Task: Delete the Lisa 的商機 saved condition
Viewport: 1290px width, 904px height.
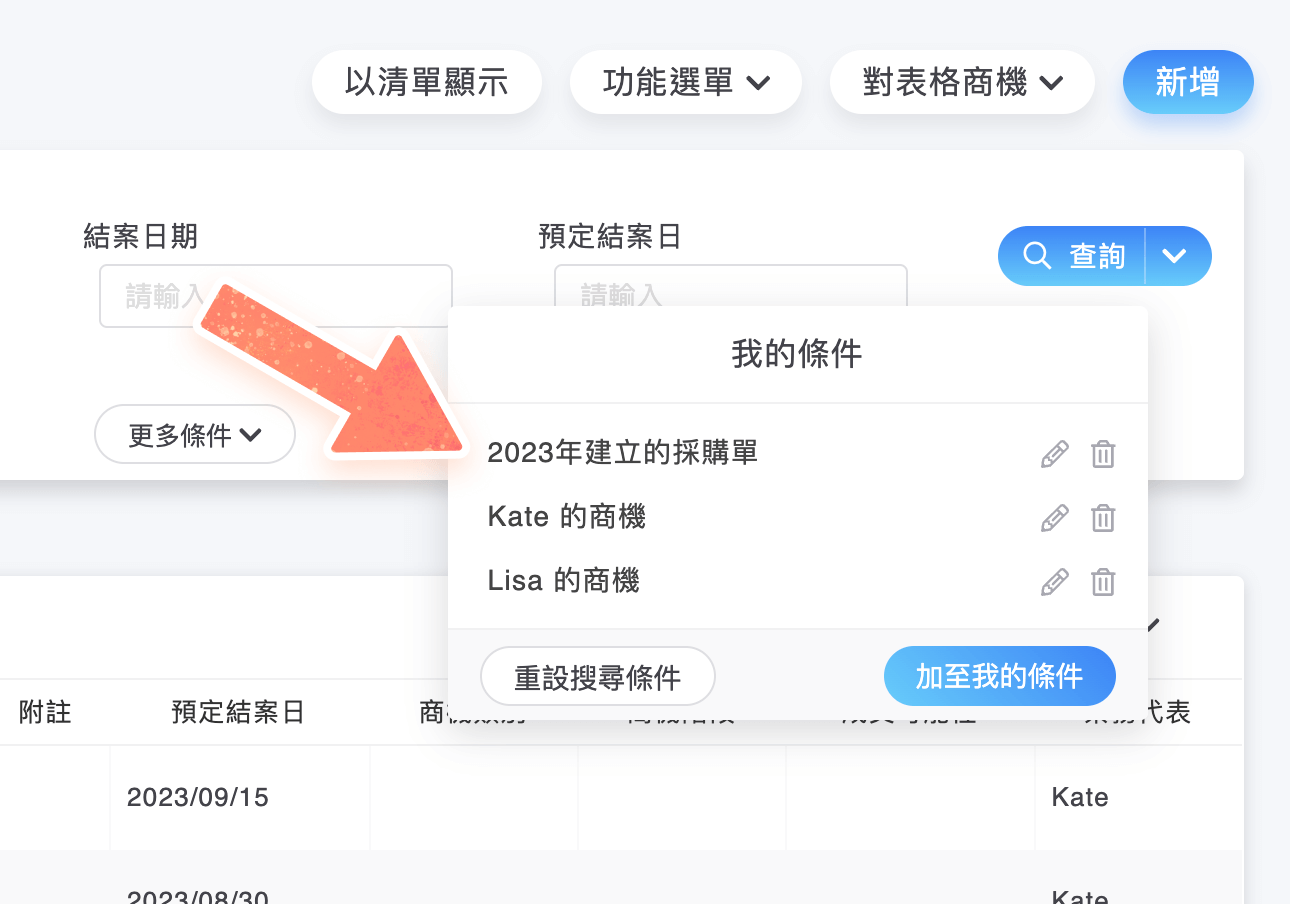Action: tap(1102, 582)
